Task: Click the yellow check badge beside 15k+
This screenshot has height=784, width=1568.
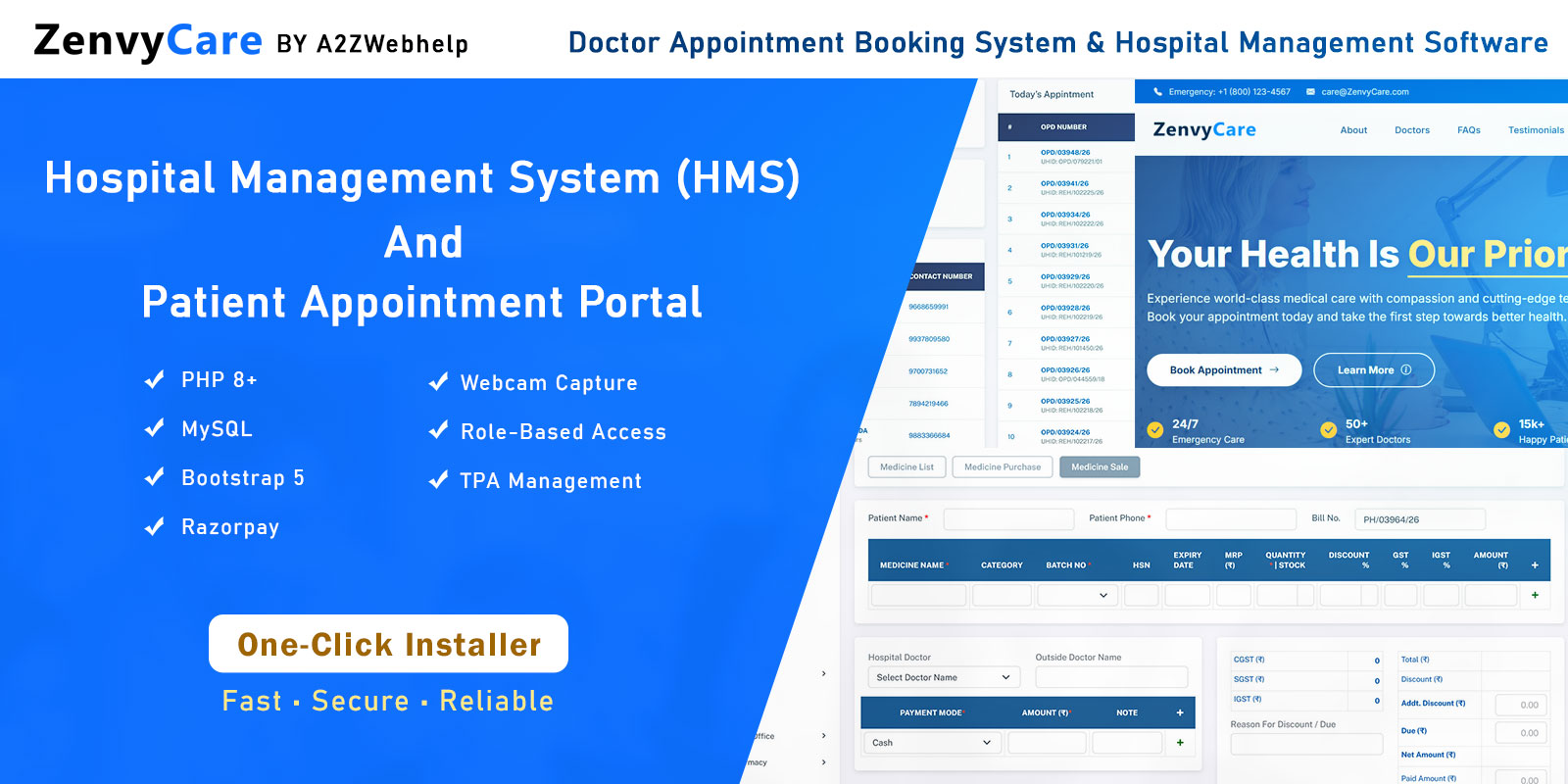Action: (x=1501, y=429)
